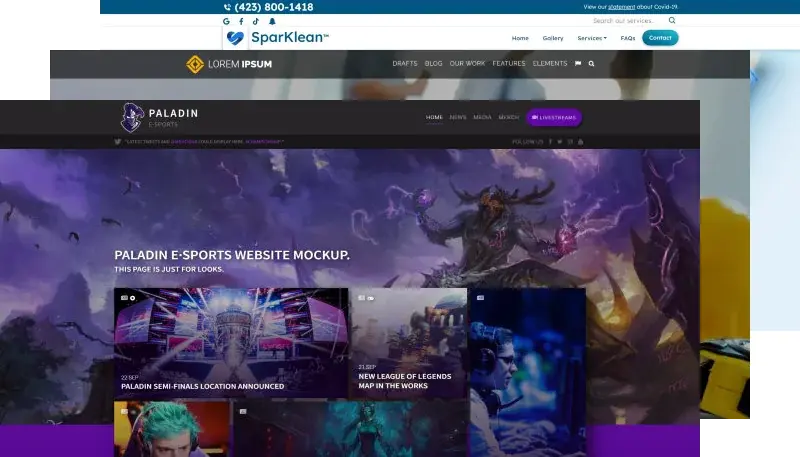Click the 'FOLLOW US' label
Viewport: 800px width, 457px height.
click(x=528, y=142)
